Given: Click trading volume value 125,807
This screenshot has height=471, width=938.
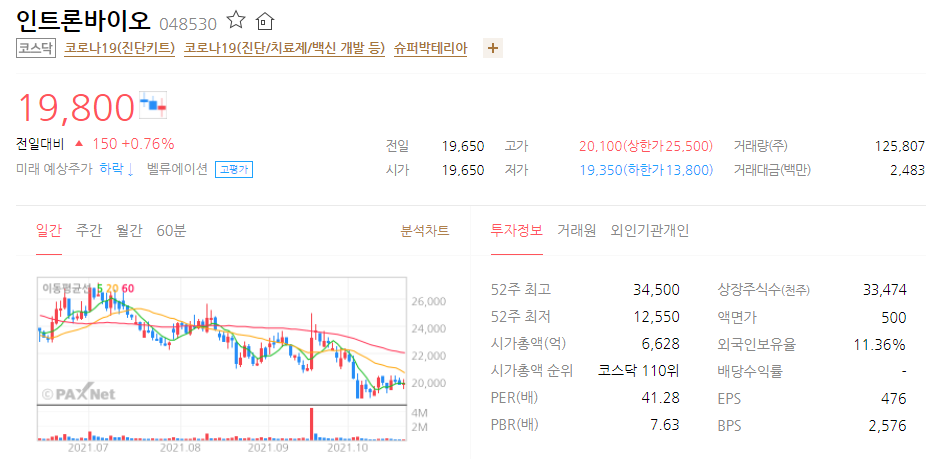Looking at the screenshot, I should (900, 146).
